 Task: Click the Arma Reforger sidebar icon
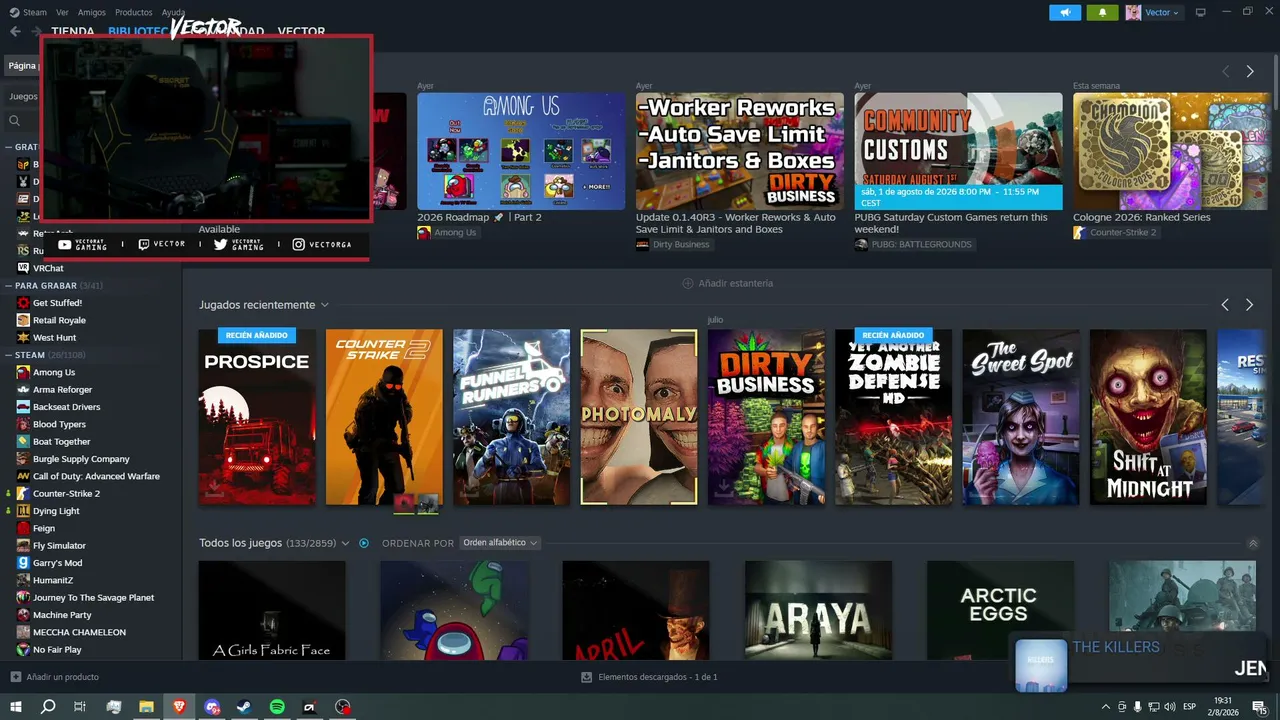23,389
